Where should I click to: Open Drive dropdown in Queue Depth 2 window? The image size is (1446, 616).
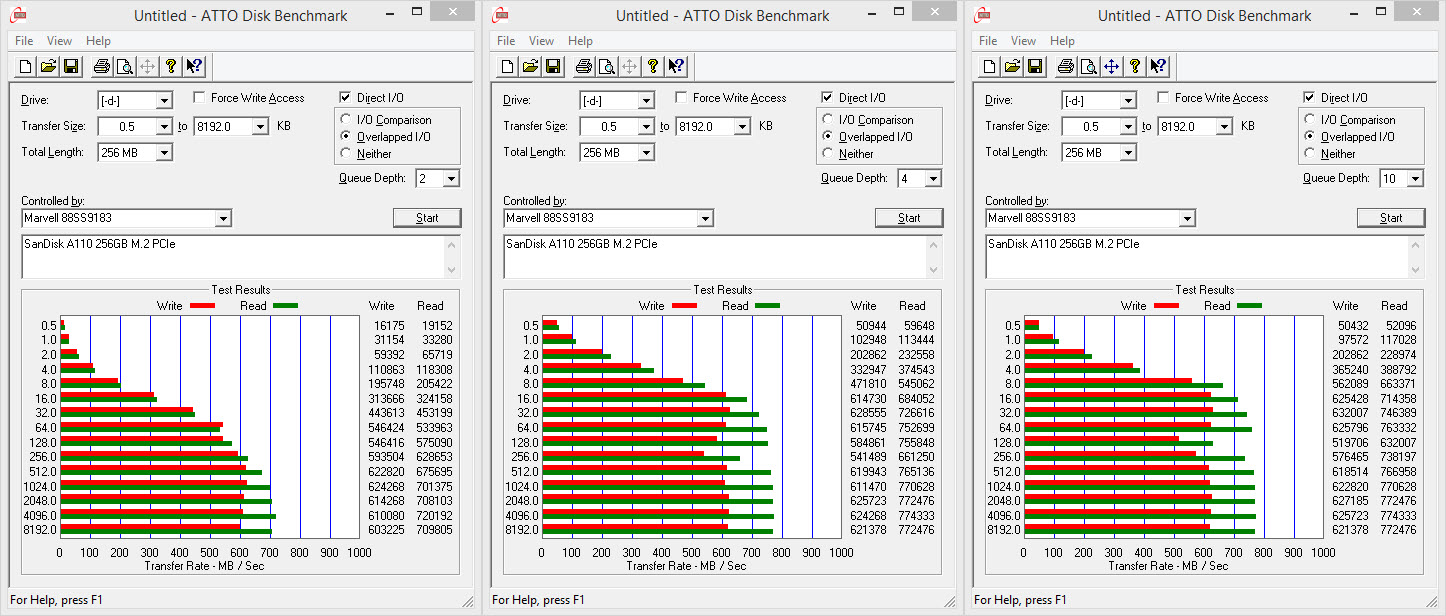pos(164,100)
